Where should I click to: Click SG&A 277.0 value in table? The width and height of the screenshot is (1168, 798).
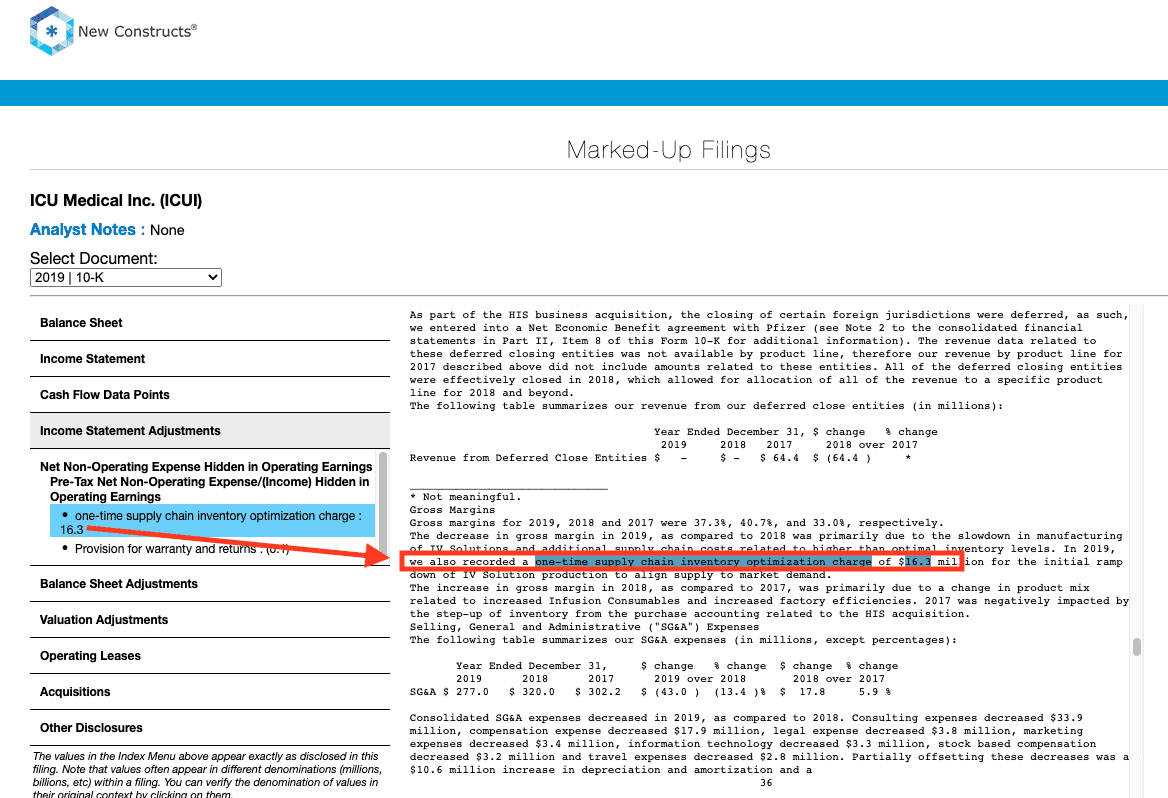(472, 691)
